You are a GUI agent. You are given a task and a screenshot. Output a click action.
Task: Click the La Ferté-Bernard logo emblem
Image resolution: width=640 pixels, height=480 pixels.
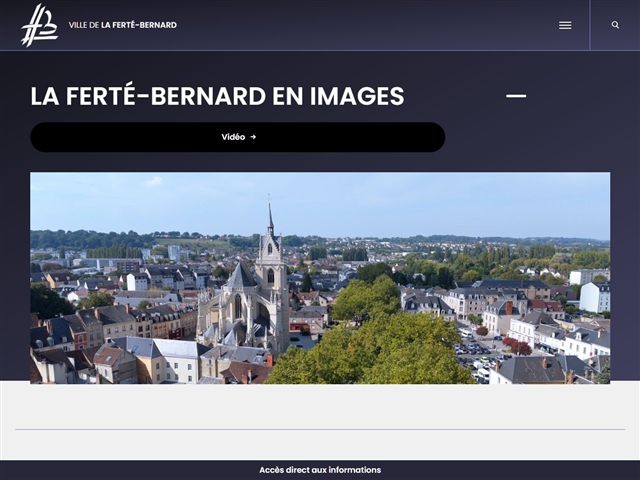click(x=39, y=25)
